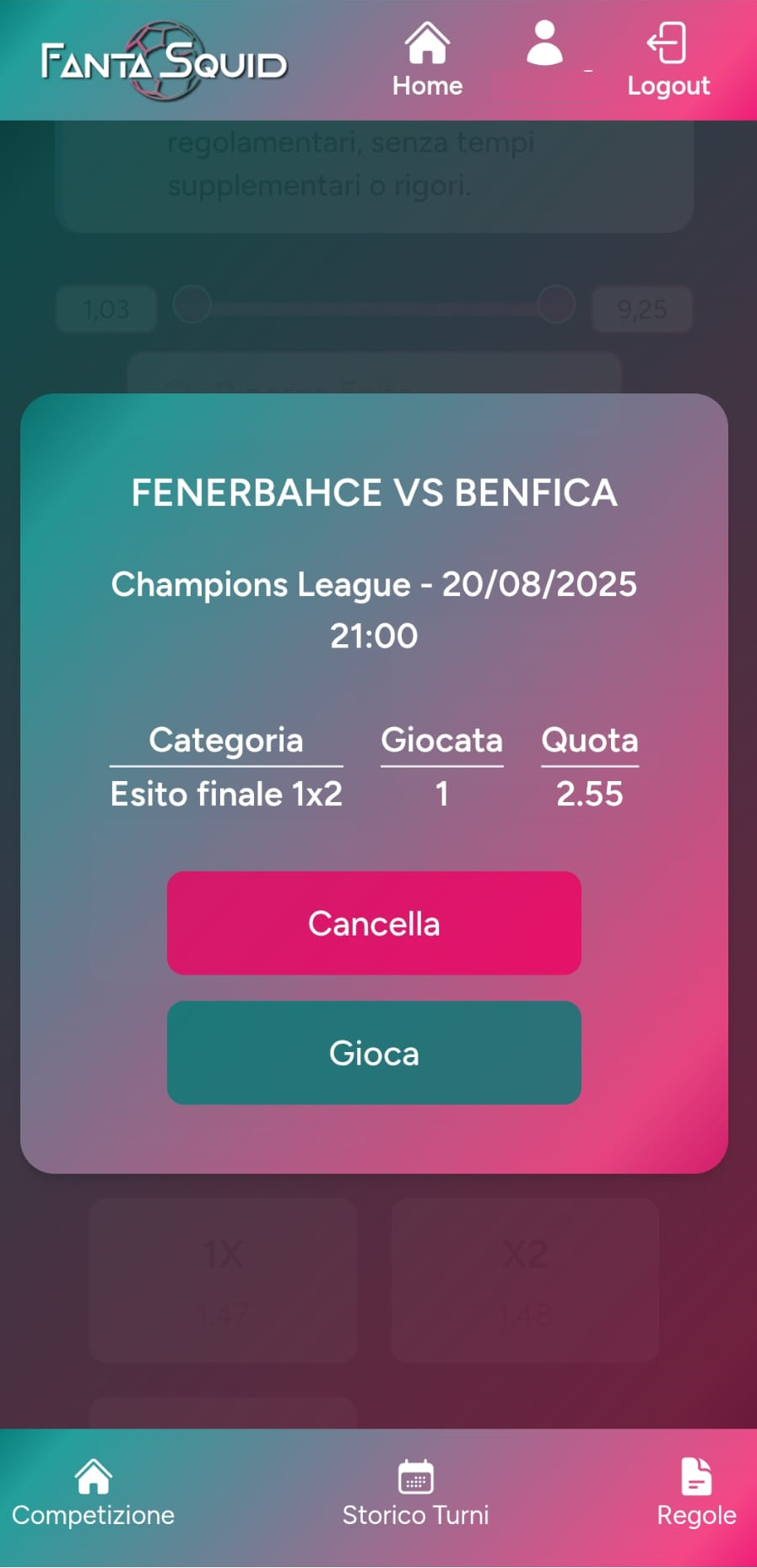Click the Categoria column header
Image resolution: width=757 pixels, height=1568 pixels.
click(226, 741)
